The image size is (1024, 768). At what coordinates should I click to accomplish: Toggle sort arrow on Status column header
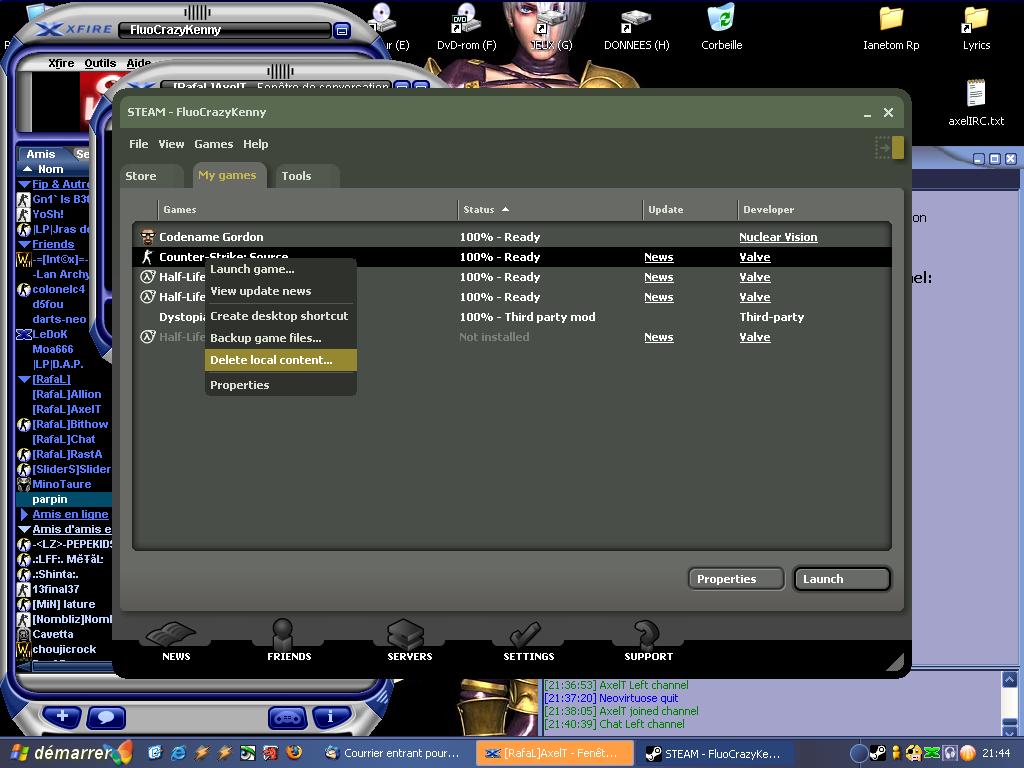[505, 210]
